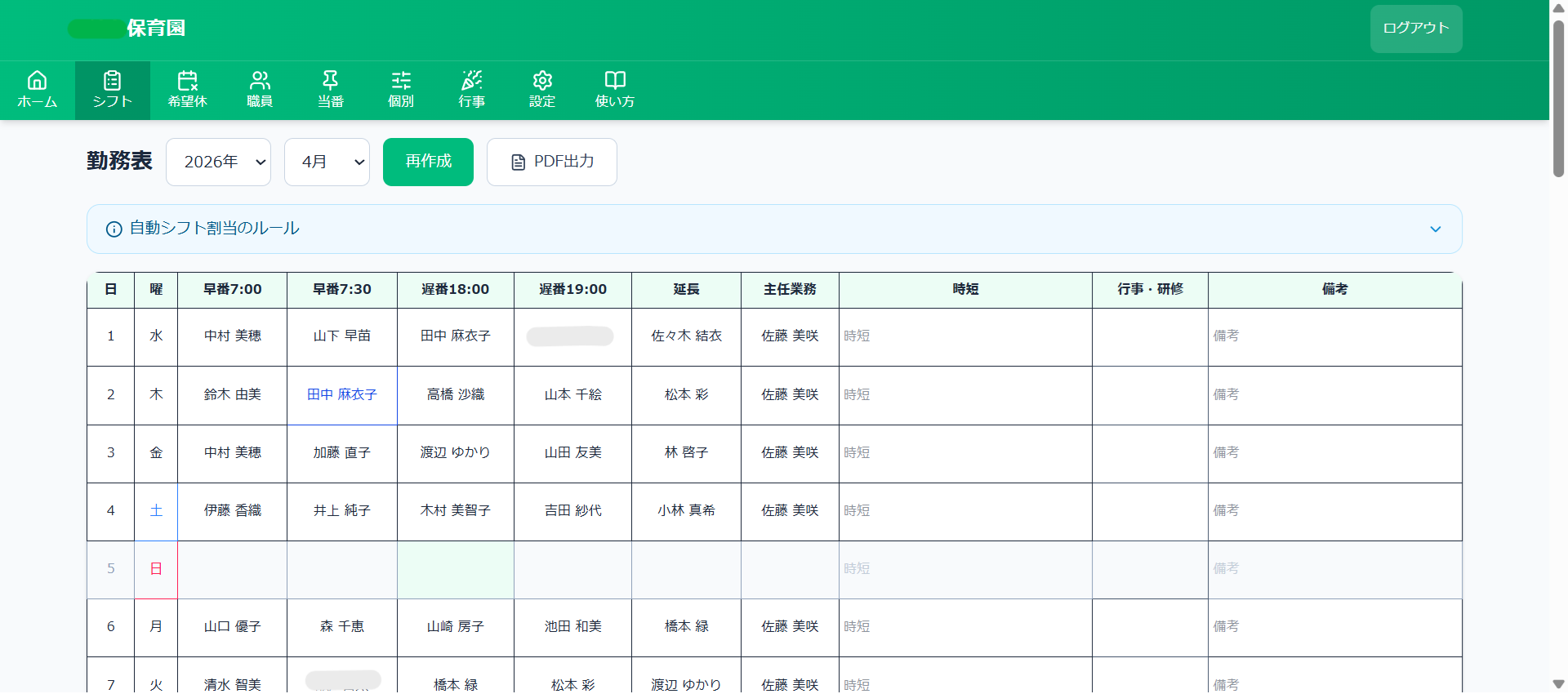1568x694 pixels.
Task: Click the 備考 field on day 2
Action: tap(1335, 395)
